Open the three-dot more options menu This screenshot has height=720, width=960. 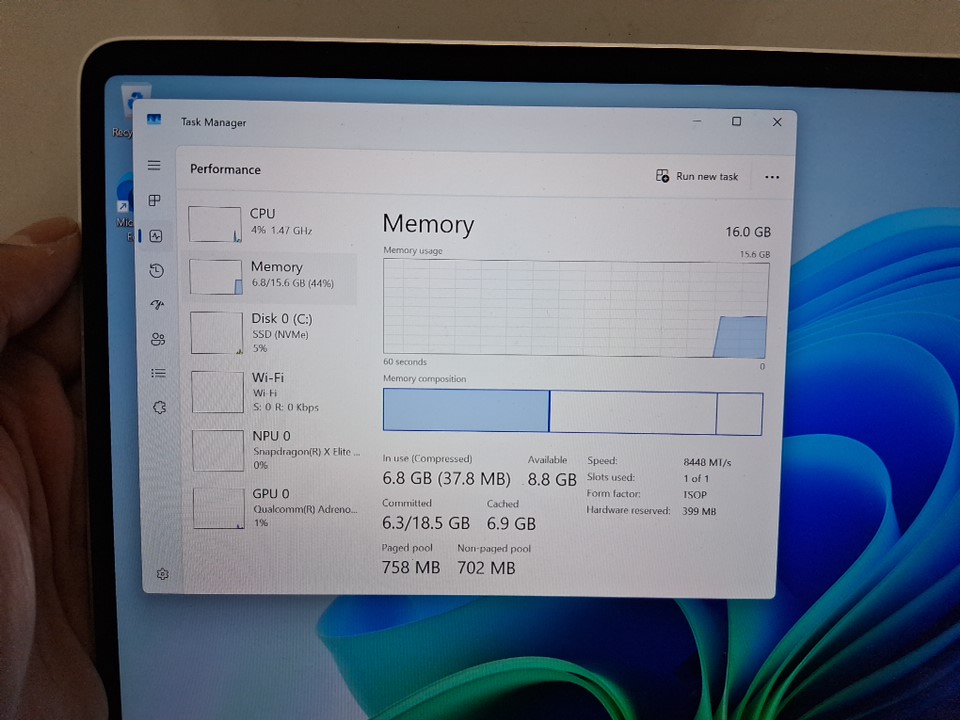pyautogui.click(x=771, y=177)
